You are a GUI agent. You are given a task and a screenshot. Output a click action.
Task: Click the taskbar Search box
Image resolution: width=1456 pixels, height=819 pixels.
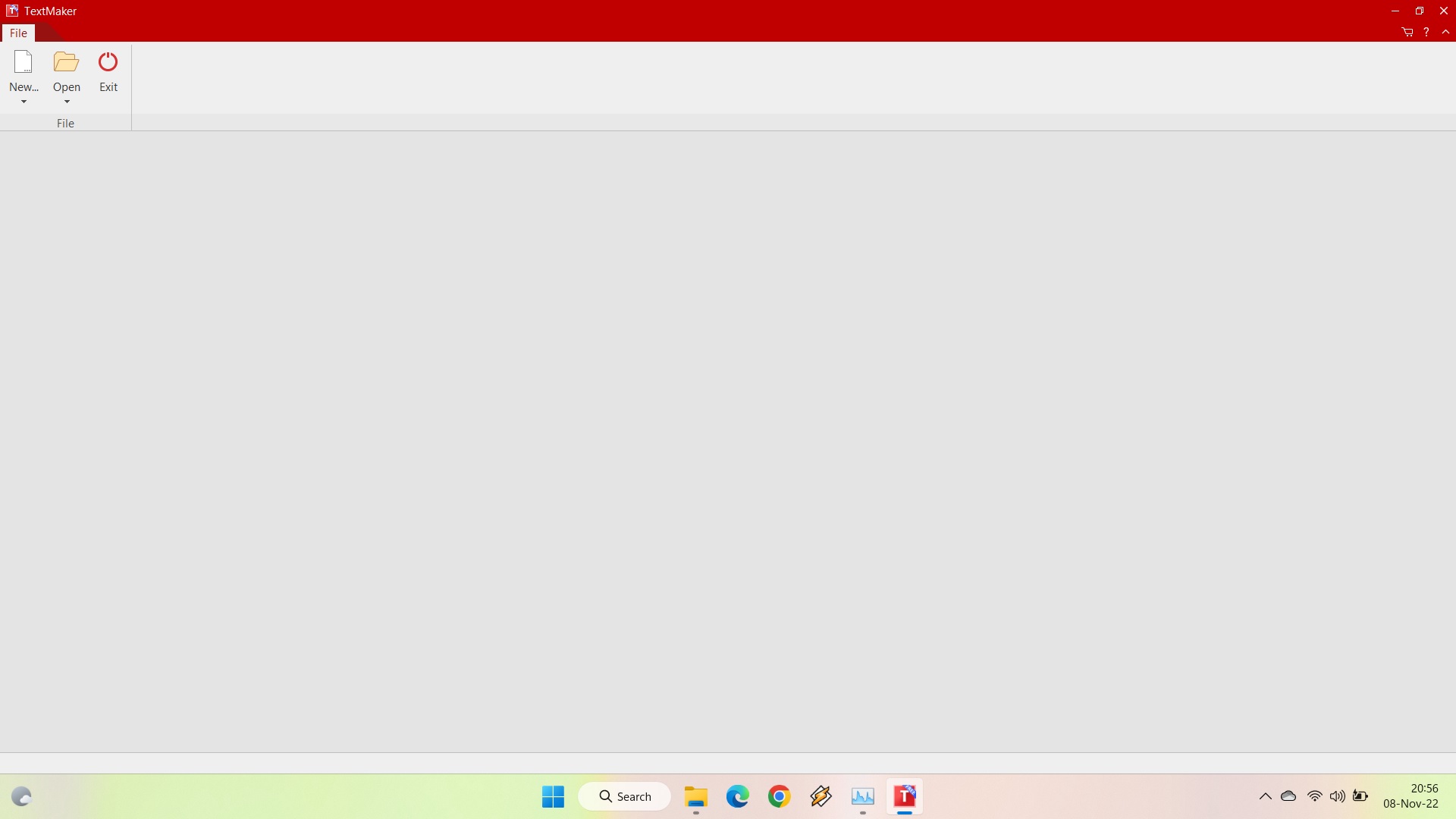point(625,796)
